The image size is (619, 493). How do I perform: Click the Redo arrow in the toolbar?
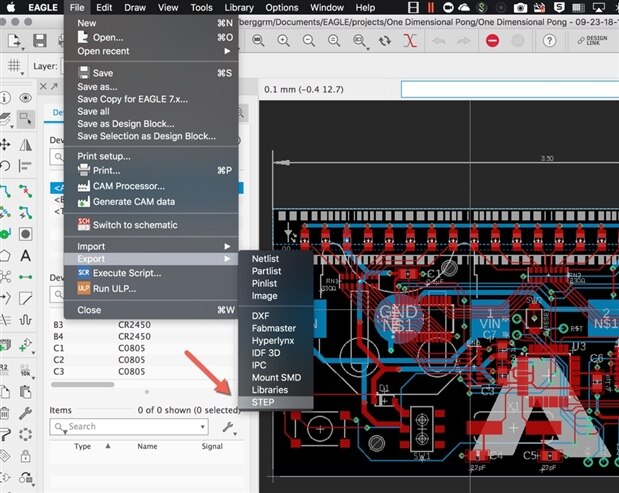tap(463, 40)
